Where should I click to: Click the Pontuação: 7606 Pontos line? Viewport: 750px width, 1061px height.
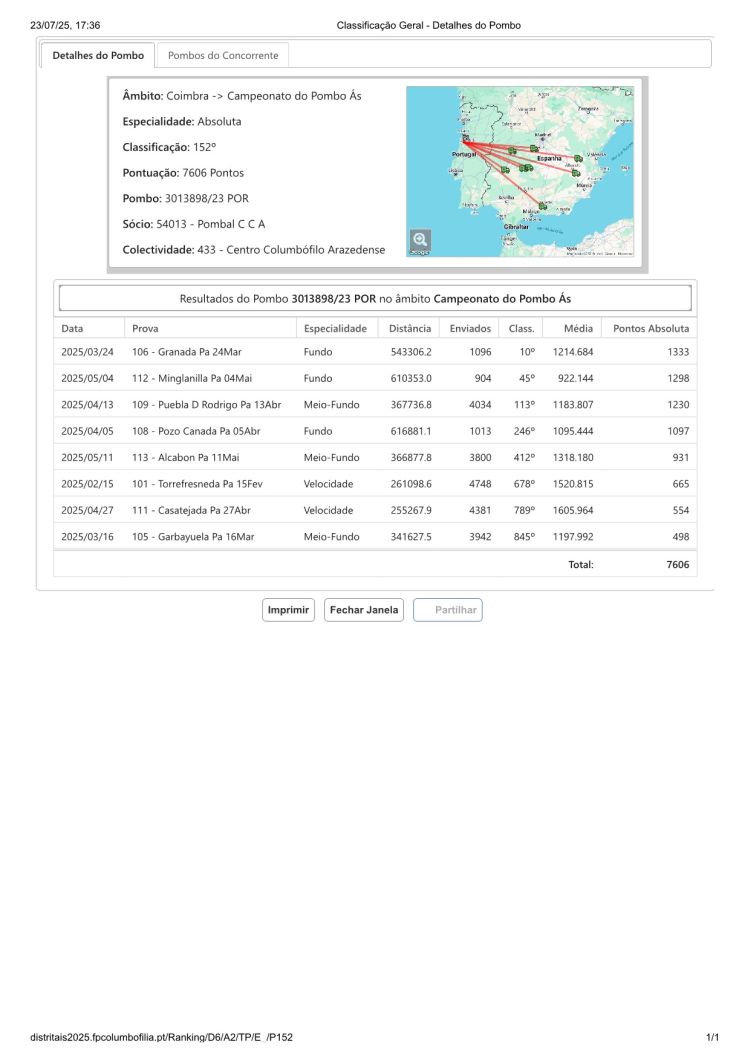[183, 173]
